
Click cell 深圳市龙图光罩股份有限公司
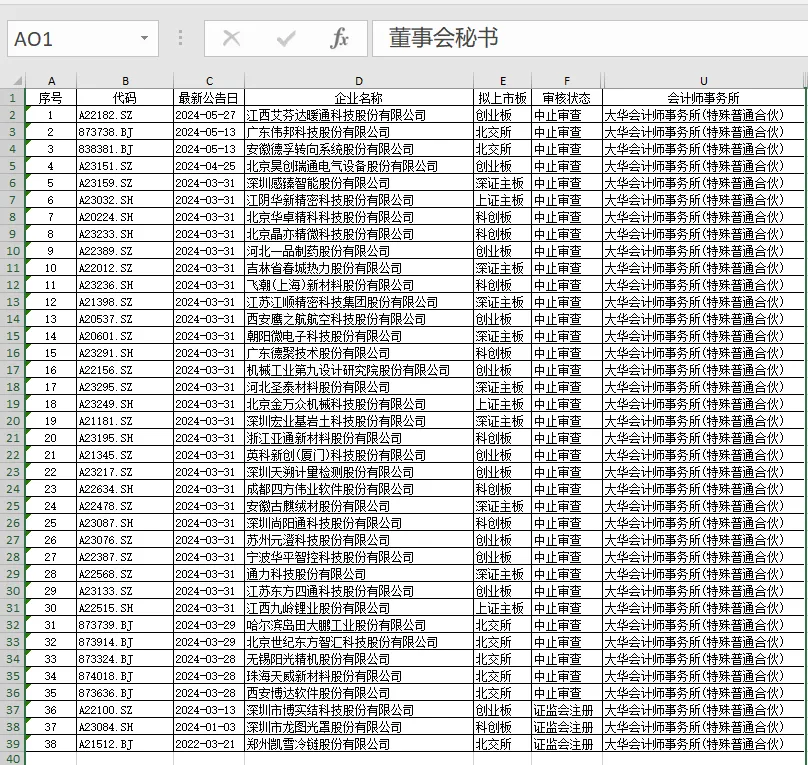(359, 727)
